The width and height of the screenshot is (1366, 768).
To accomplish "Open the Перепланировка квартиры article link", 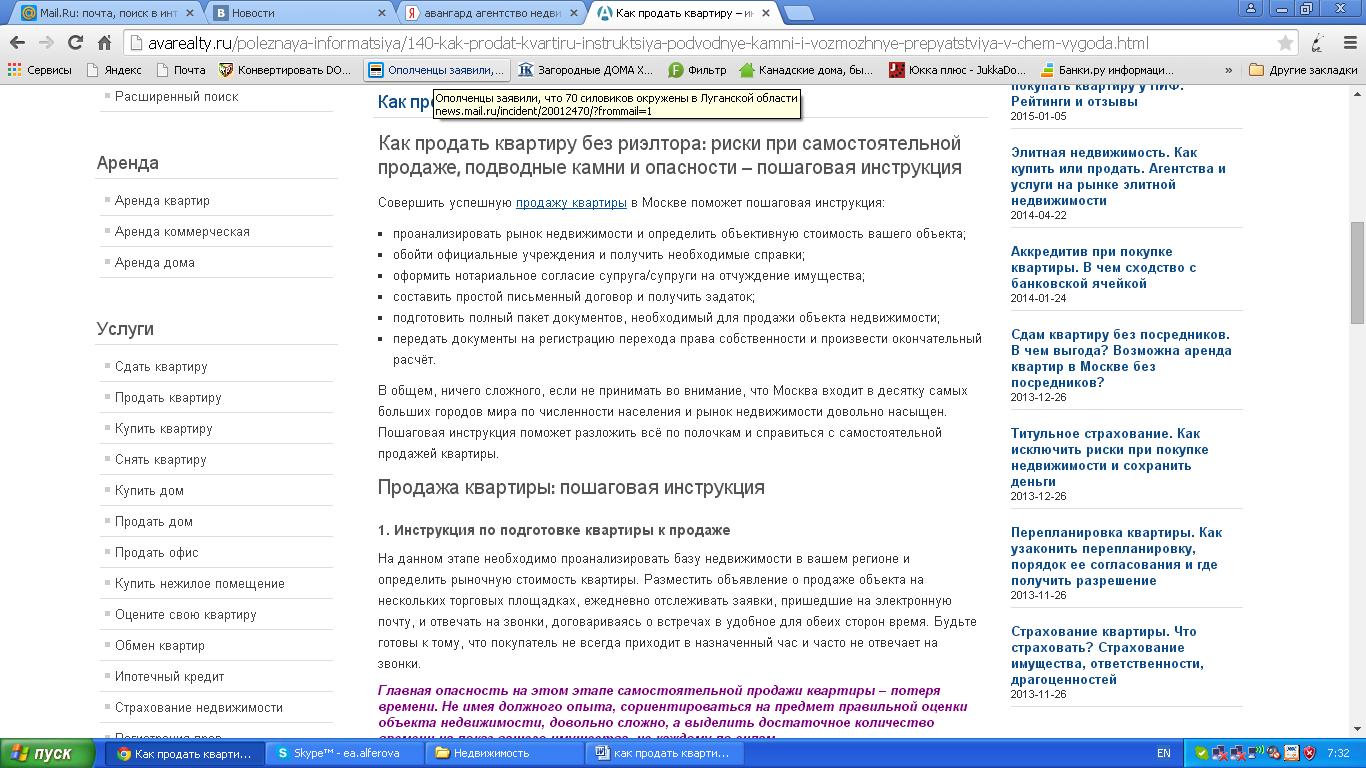I will [x=1116, y=556].
